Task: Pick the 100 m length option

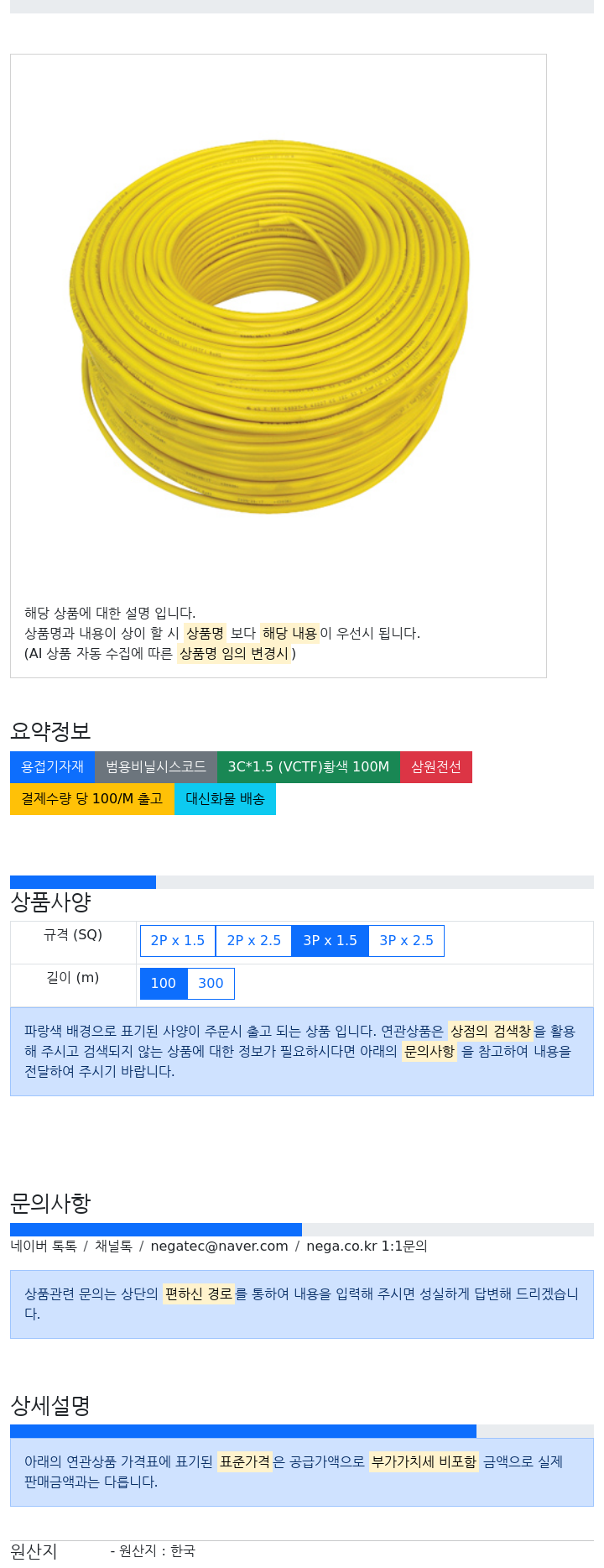Action: point(164,984)
